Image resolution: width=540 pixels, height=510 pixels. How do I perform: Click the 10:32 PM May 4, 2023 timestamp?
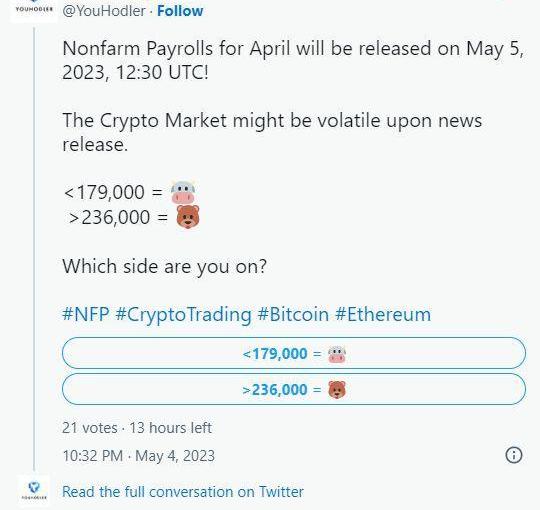pyautogui.click(x=138, y=456)
